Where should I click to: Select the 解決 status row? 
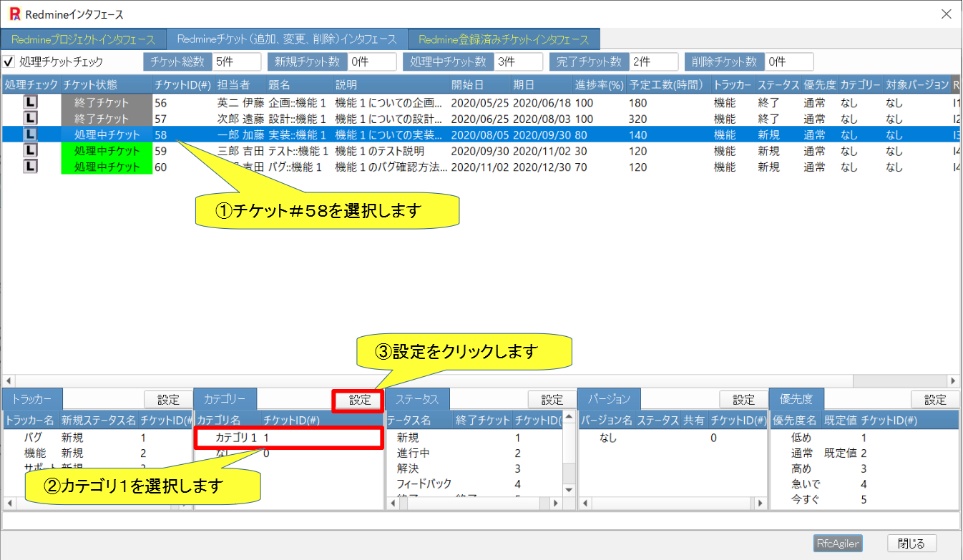475,469
